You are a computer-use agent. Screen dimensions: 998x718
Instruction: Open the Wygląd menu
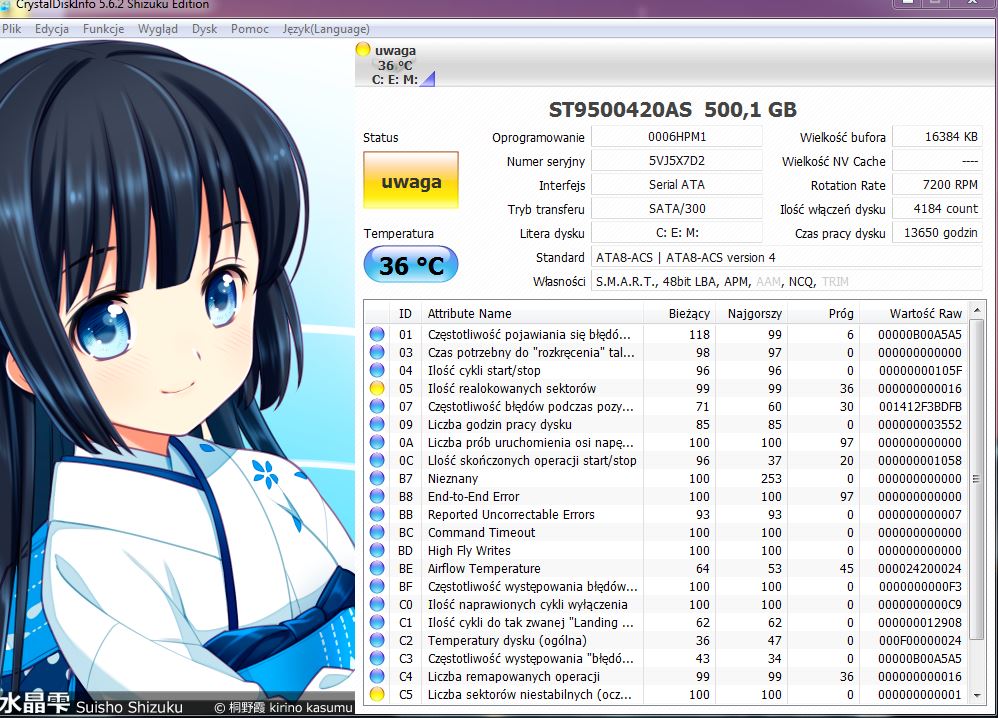click(158, 29)
